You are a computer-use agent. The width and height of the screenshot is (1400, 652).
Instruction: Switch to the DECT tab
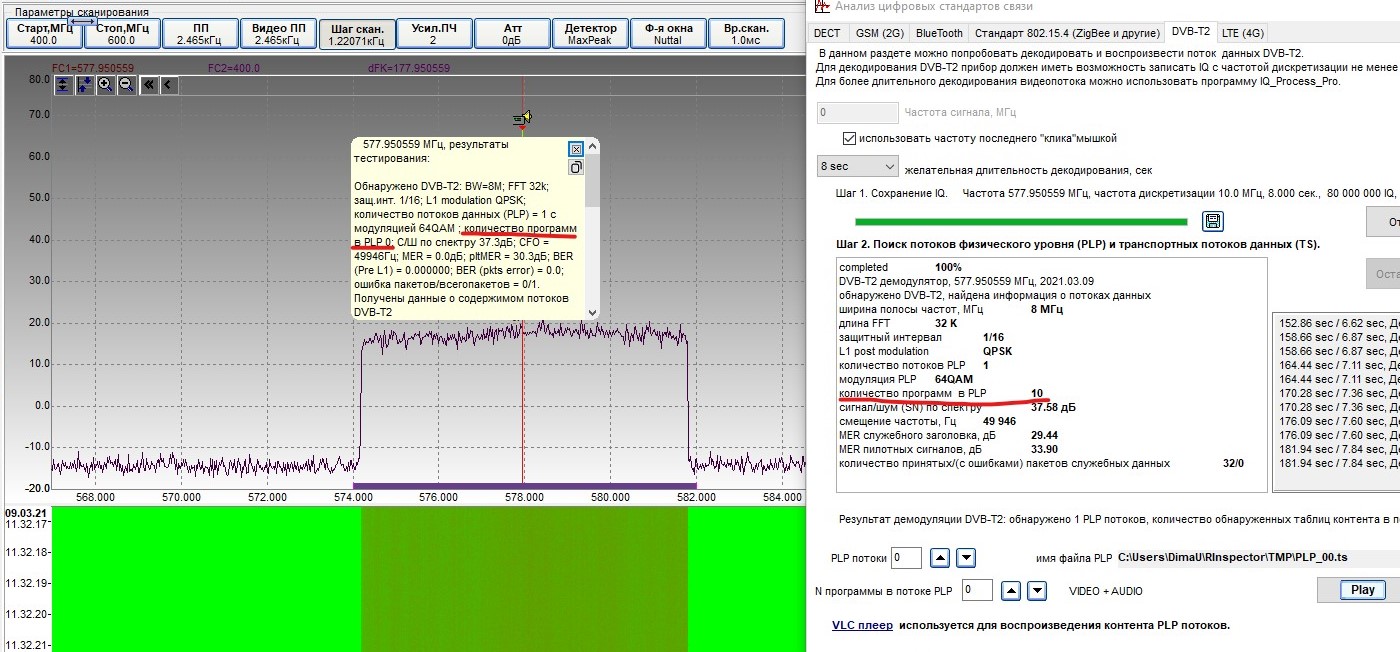[x=828, y=33]
